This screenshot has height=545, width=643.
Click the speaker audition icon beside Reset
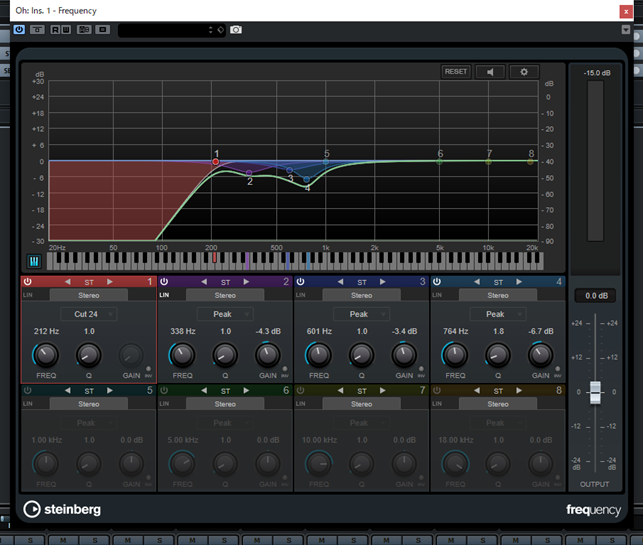pos(489,72)
